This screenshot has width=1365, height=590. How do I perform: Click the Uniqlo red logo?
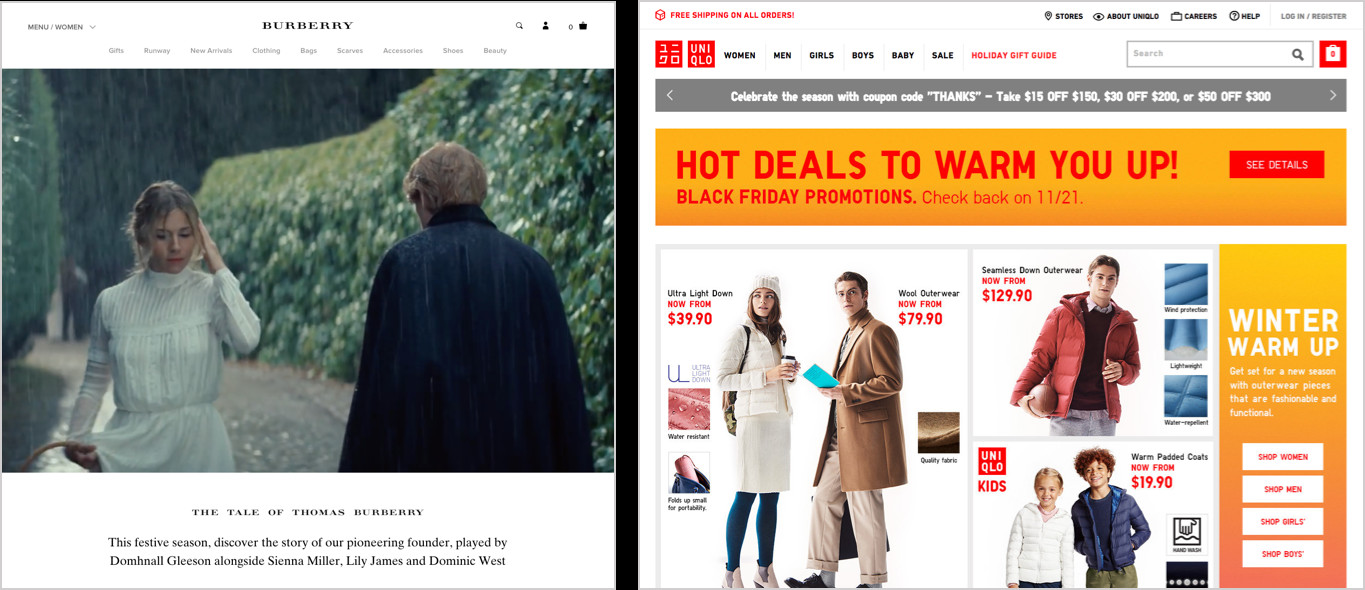click(x=685, y=55)
